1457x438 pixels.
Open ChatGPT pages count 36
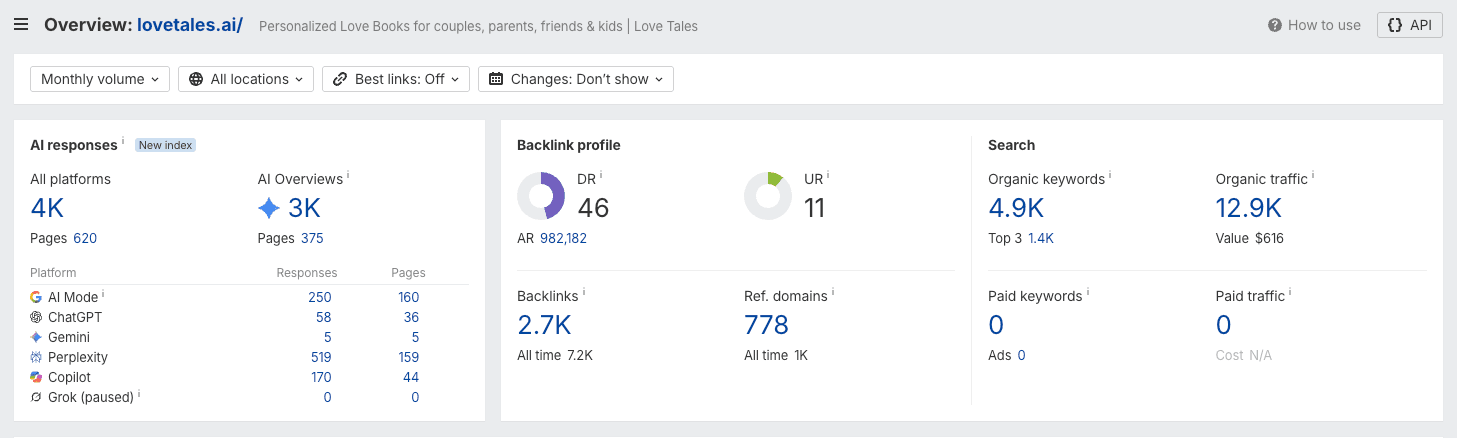[411, 317]
